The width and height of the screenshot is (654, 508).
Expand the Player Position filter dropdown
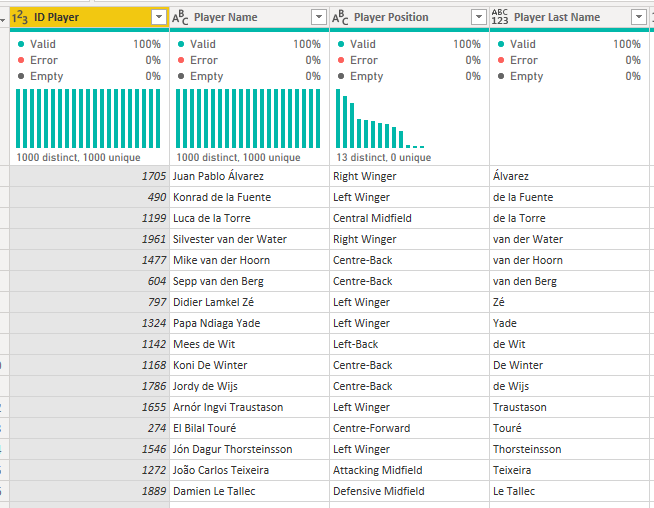pos(479,17)
